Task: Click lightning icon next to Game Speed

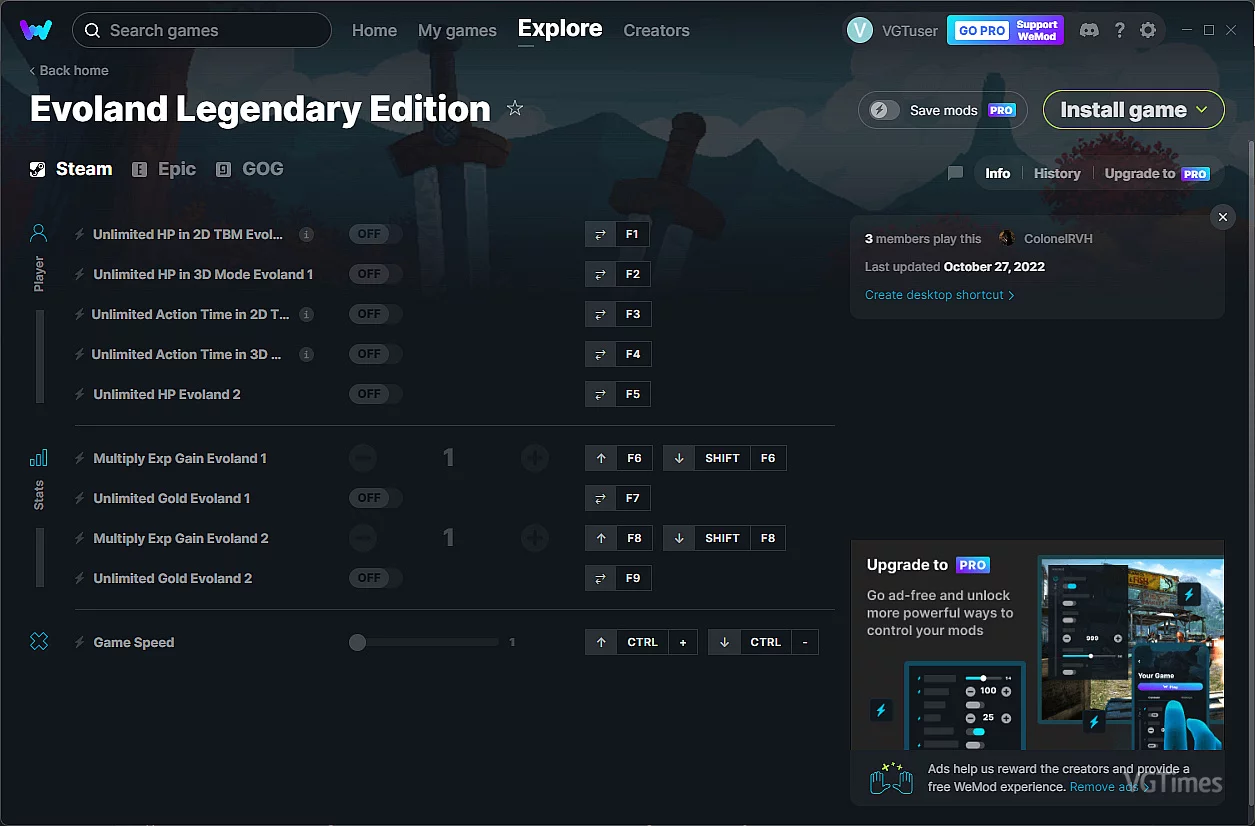Action: (x=80, y=642)
